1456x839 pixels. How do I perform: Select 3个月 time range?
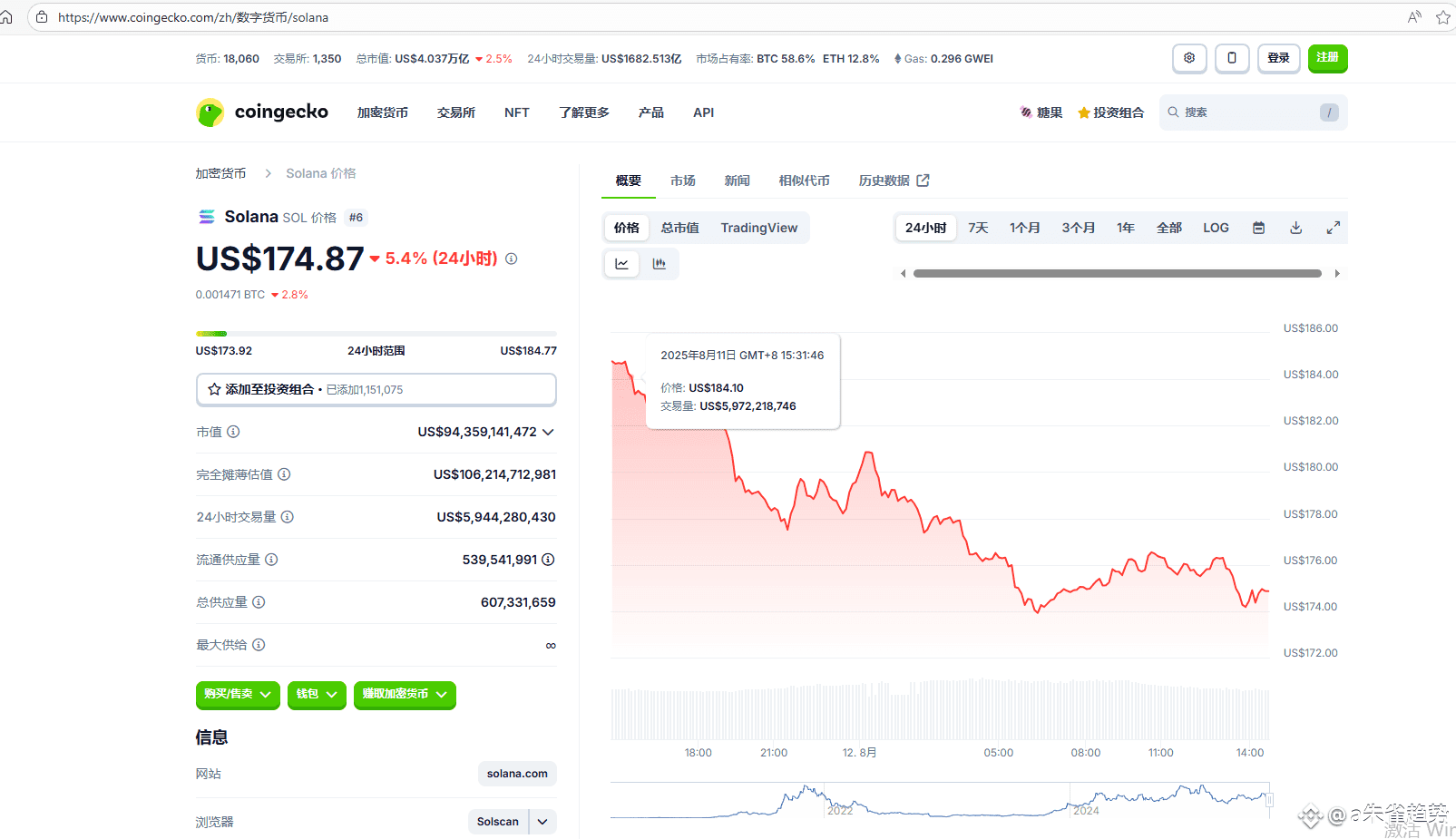click(1079, 228)
